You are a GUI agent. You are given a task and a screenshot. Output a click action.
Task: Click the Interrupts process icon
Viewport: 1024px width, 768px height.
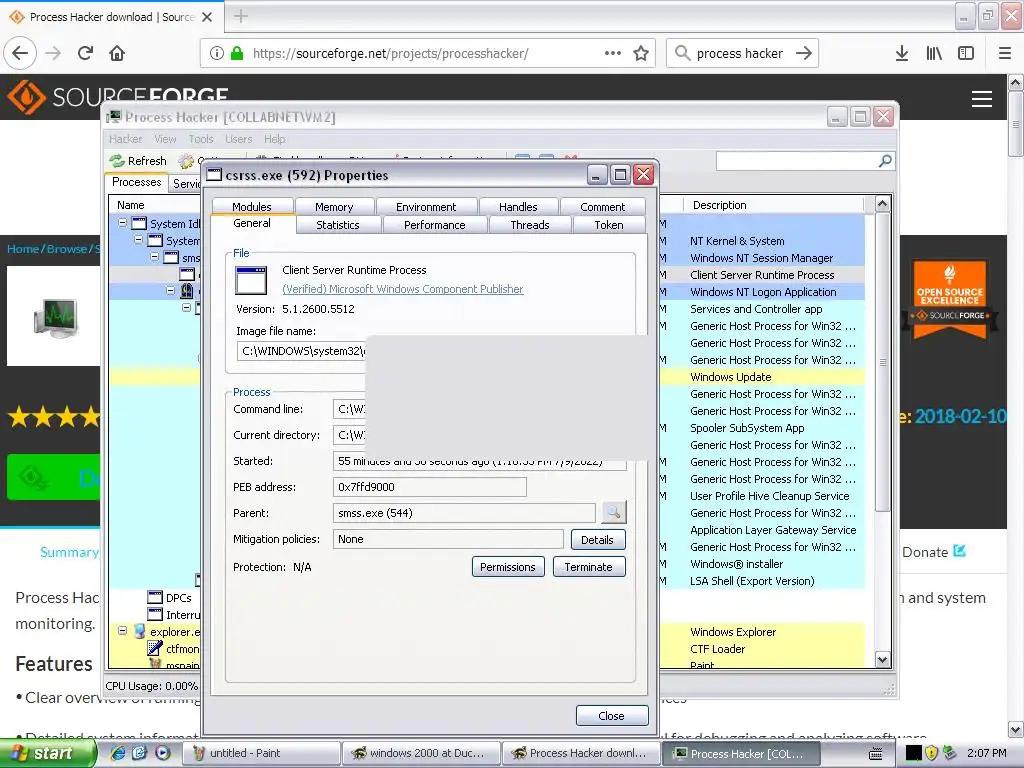coord(155,615)
